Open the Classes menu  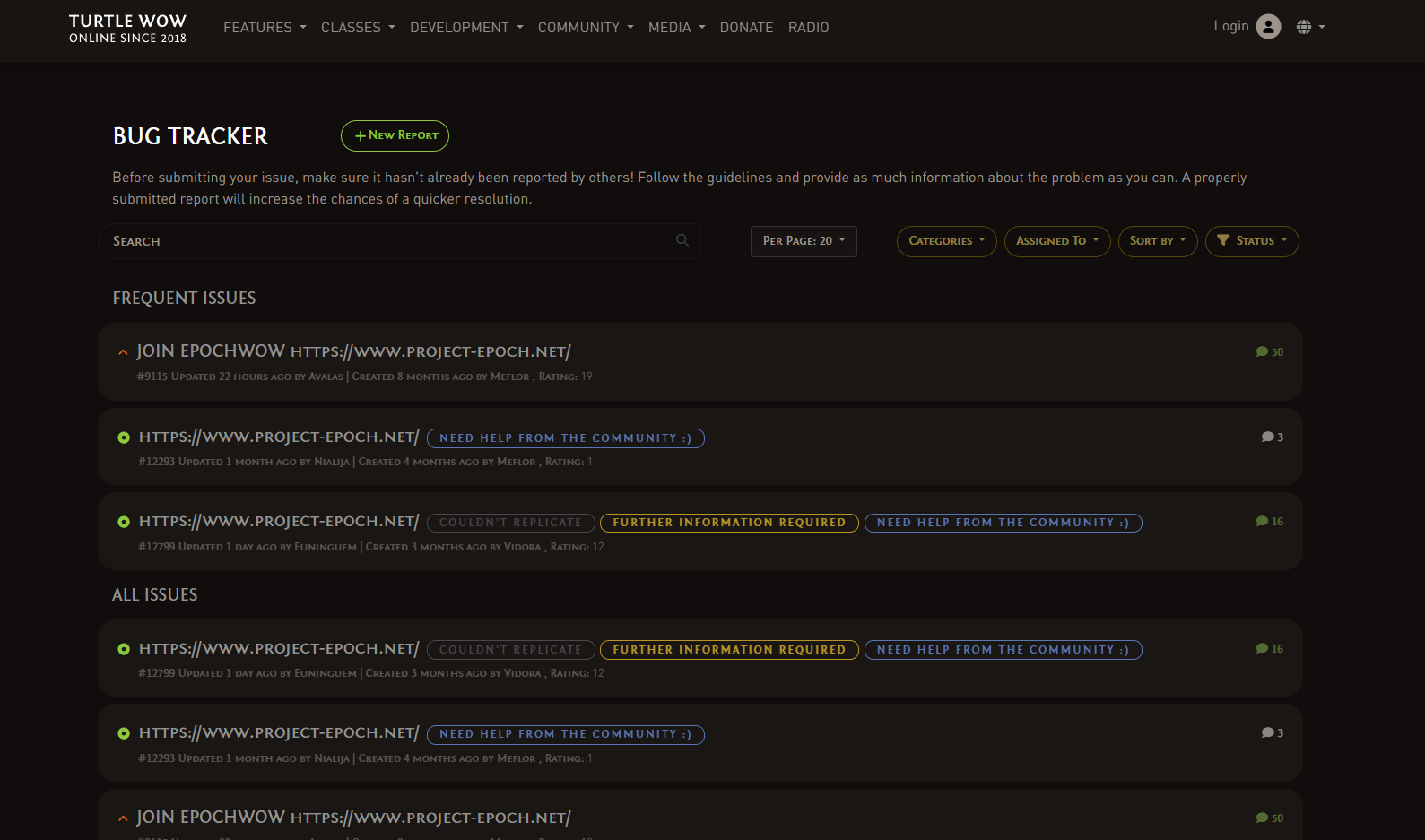pyautogui.click(x=358, y=28)
